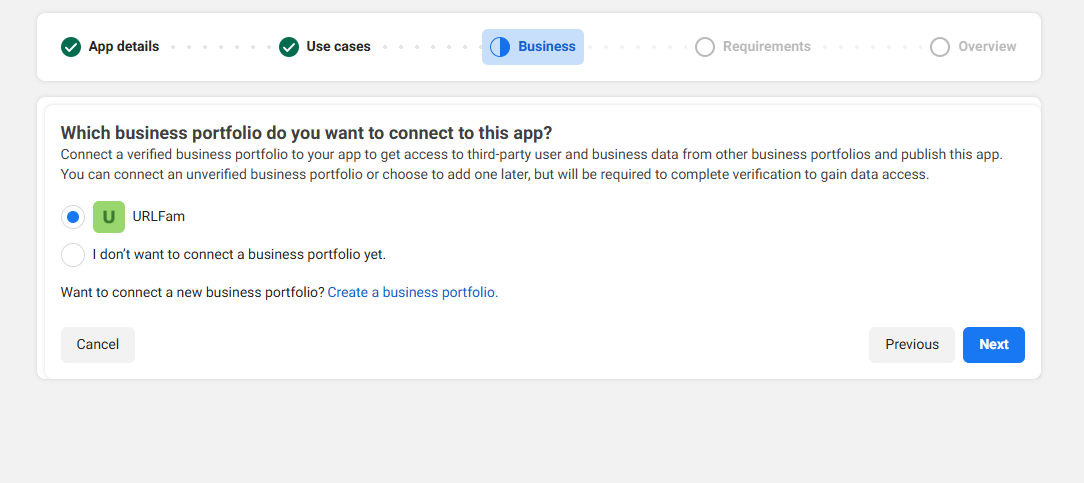
Task: Go back with the Previous button
Action: pos(912,345)
